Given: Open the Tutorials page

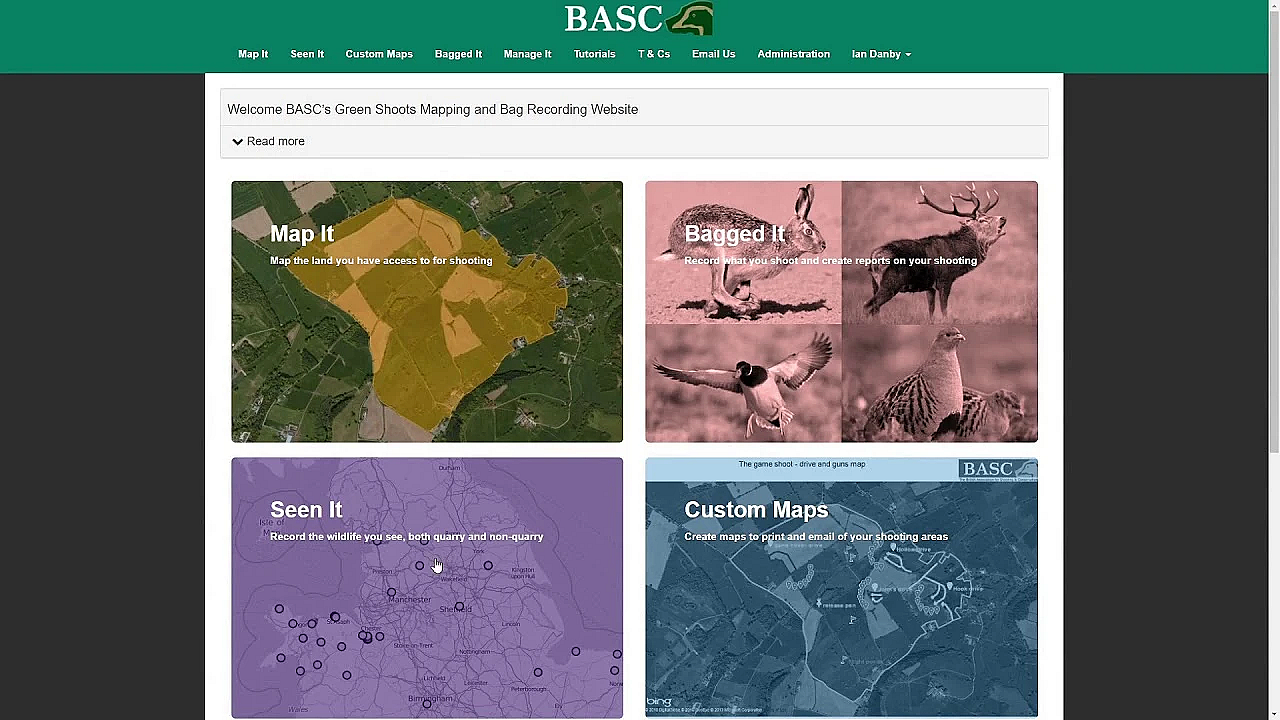Looking at the screenshot, I should (594, 54).
